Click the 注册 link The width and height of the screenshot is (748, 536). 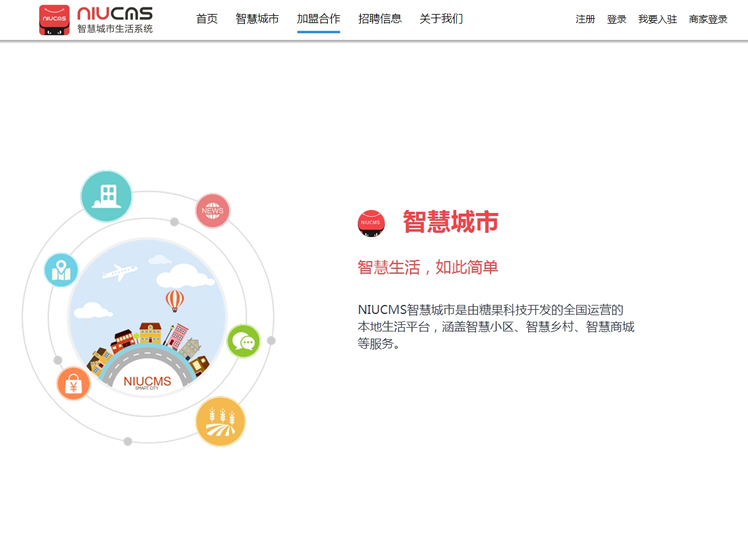[x=585, y=20]
